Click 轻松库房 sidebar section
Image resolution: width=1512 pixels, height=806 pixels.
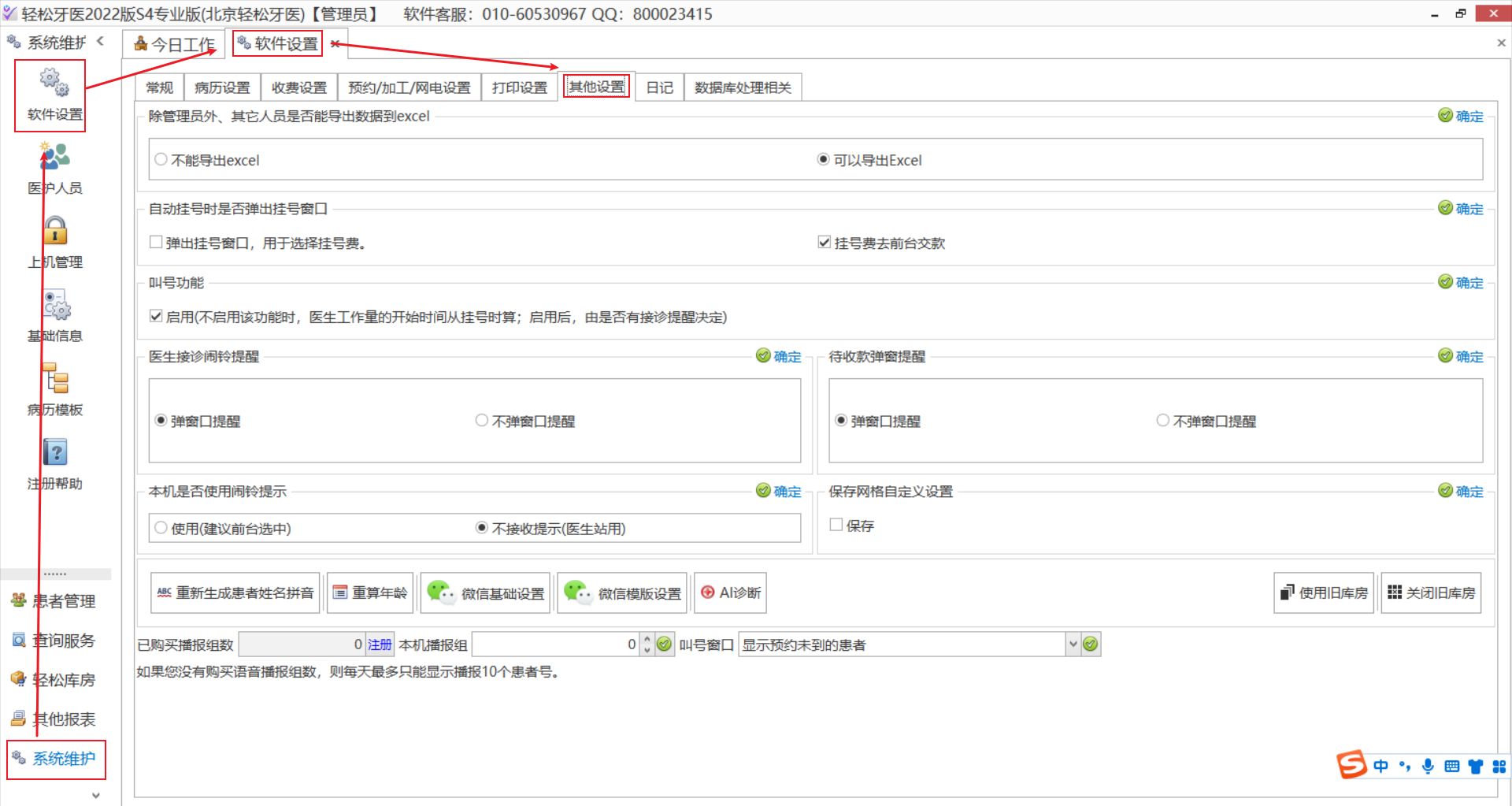pyautogui.click(x=54, y=680)
